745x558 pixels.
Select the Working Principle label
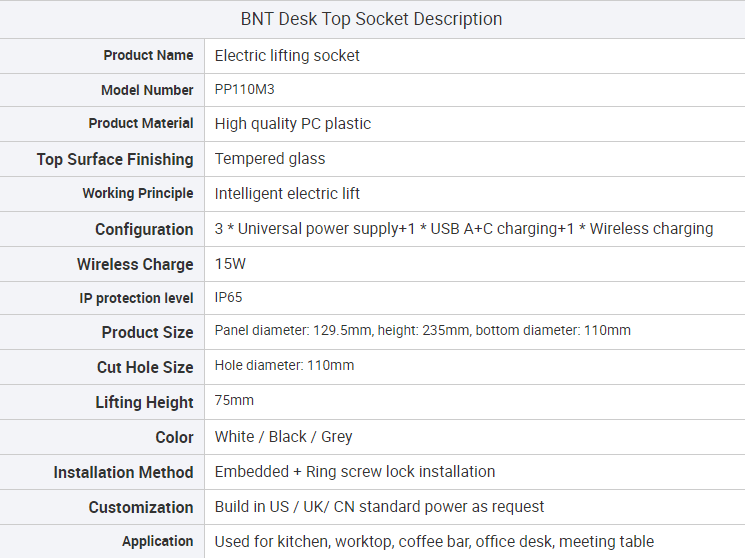click(x=138, y=193)
